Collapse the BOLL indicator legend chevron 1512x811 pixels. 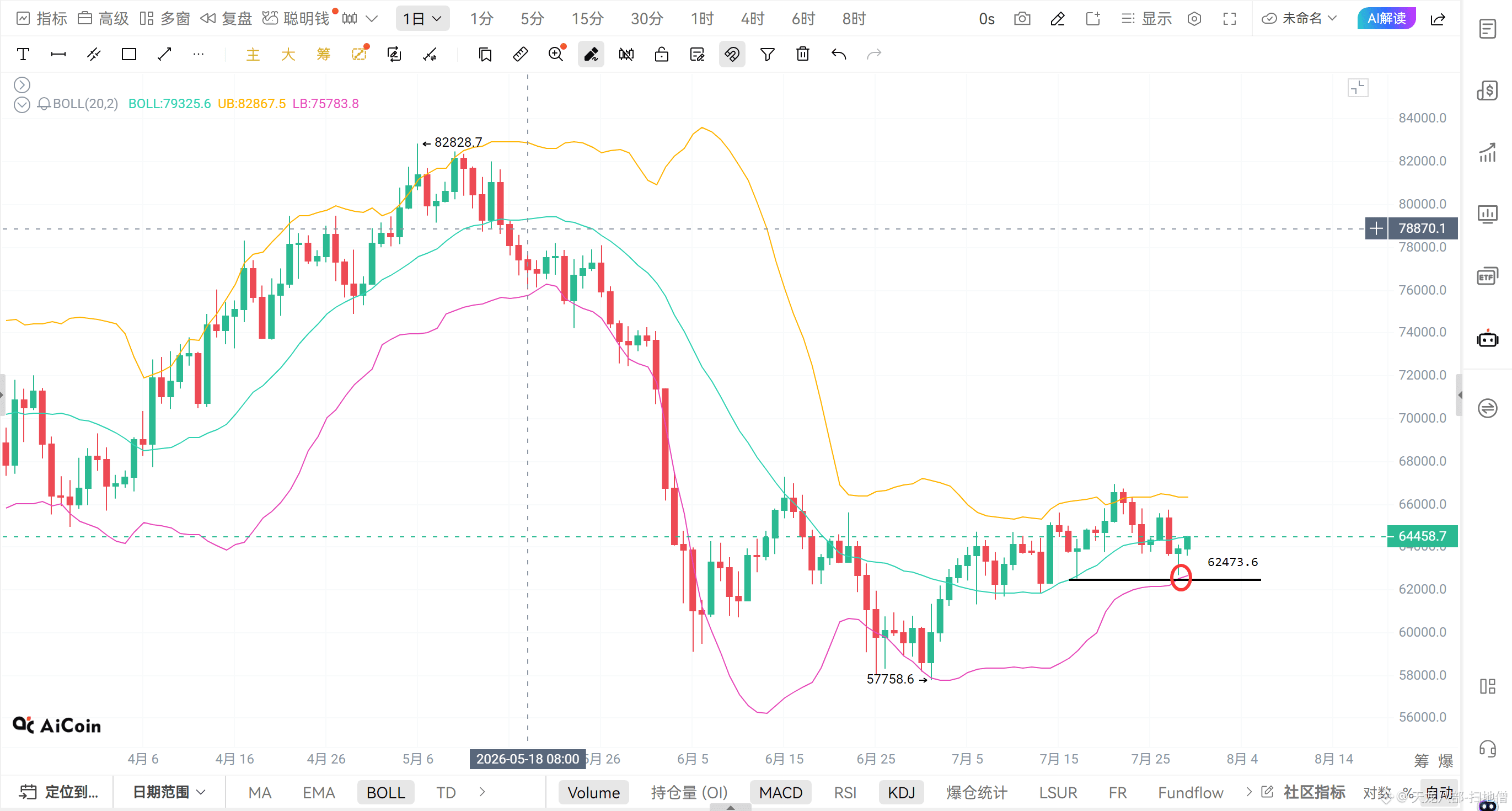click(x=22, y=104)
